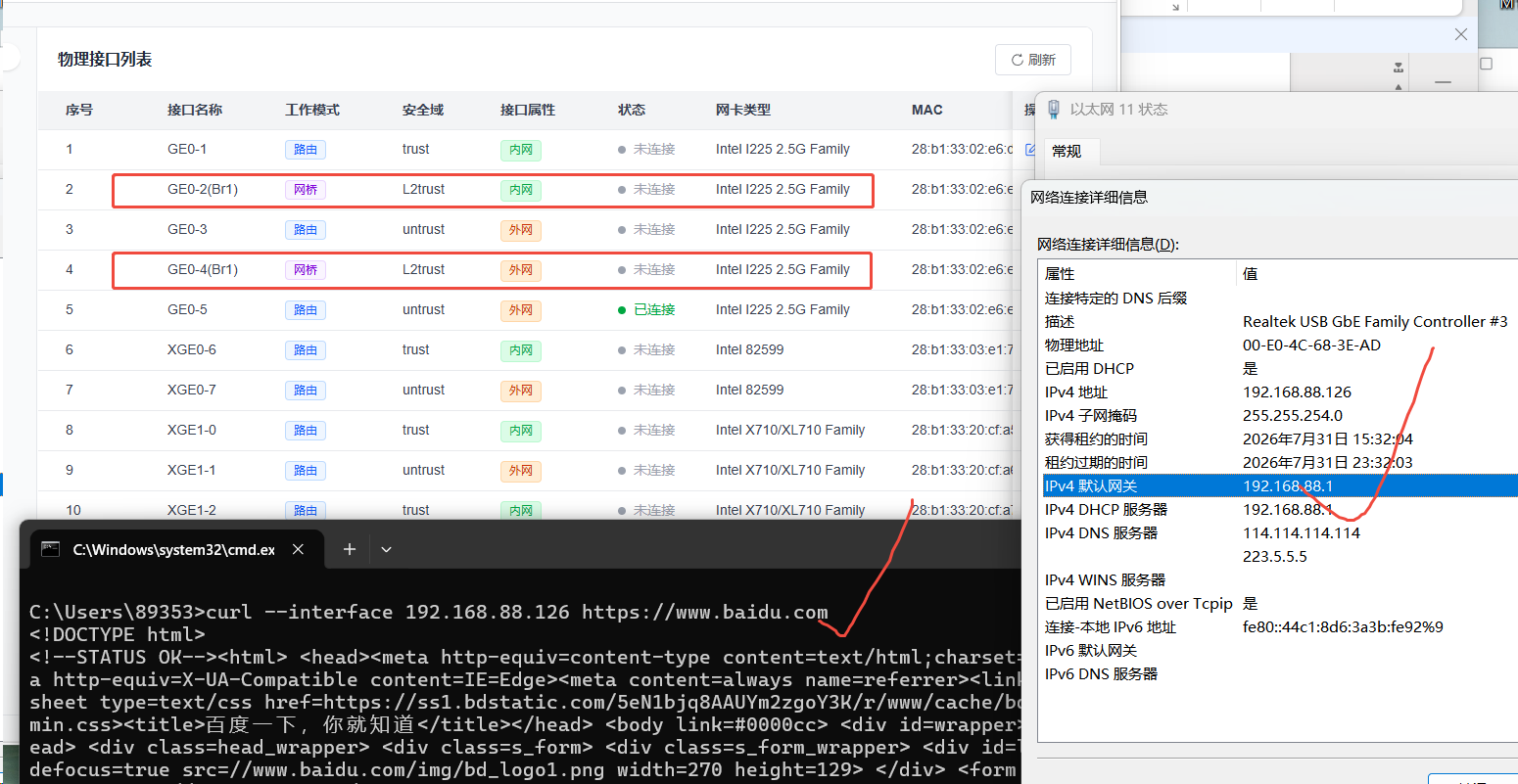
Task: Select interface name GE0-1
Action: coord(187,149)
